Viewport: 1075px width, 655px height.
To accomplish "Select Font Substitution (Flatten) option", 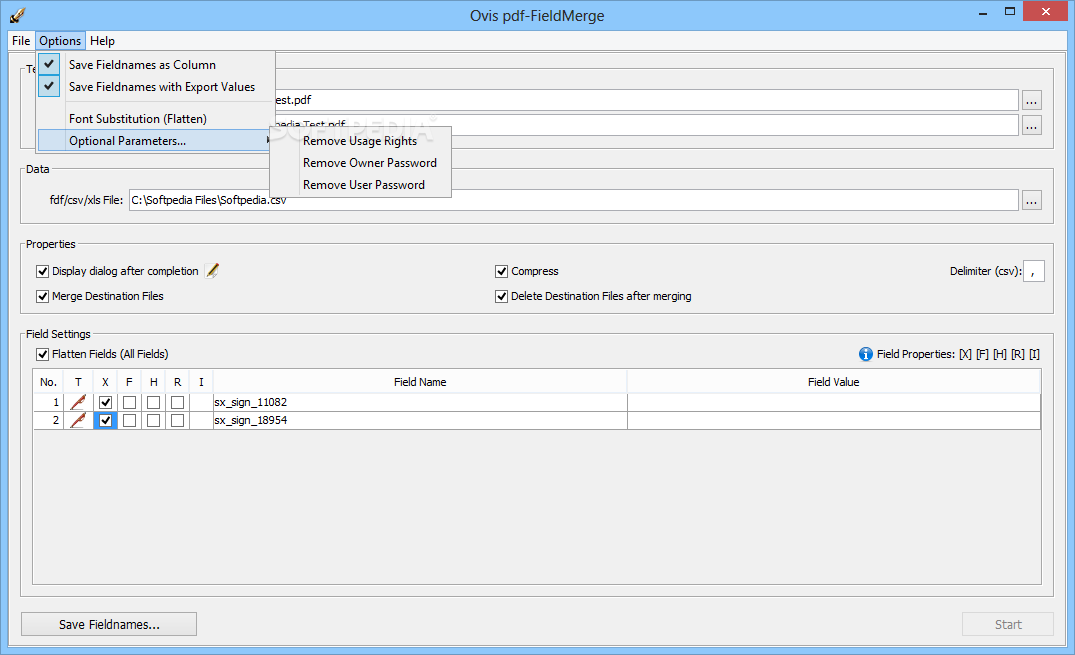I will click(x=156, y=119).
